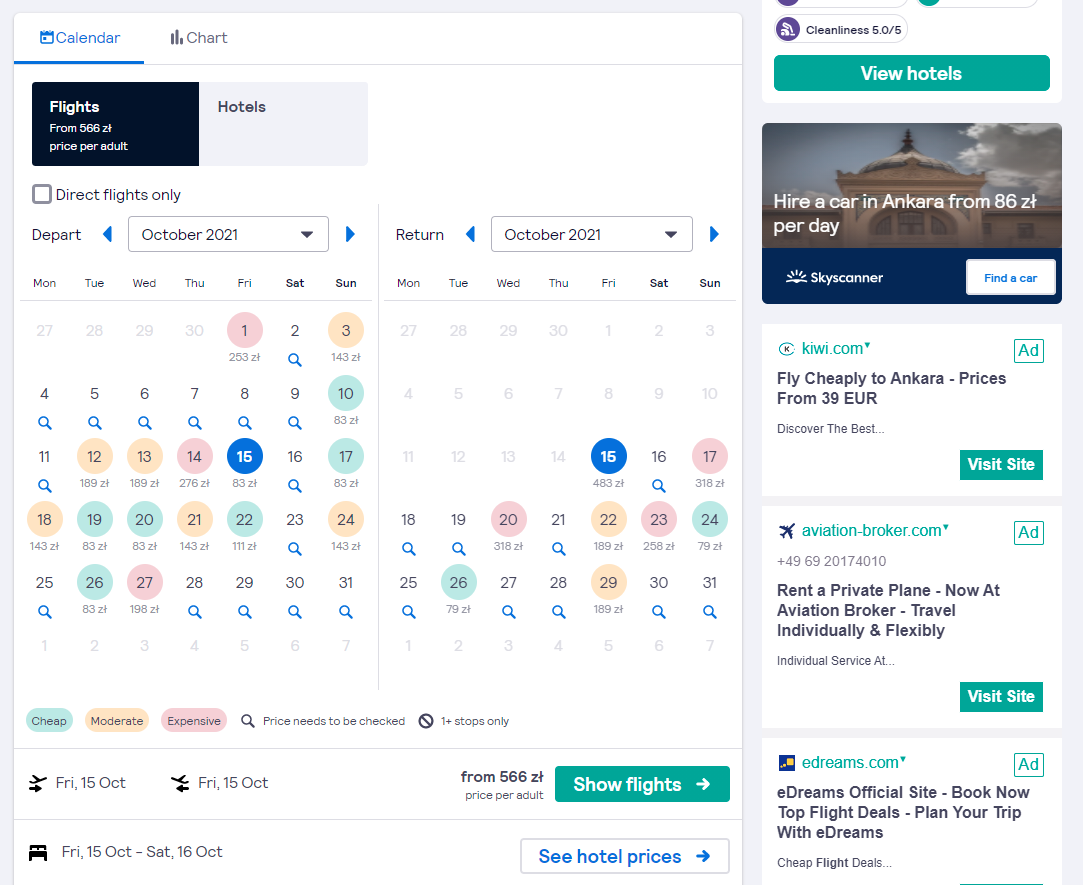
Task: Check price for return Tue 19 October
Action: pyautogui.click(x=459, y=549)
